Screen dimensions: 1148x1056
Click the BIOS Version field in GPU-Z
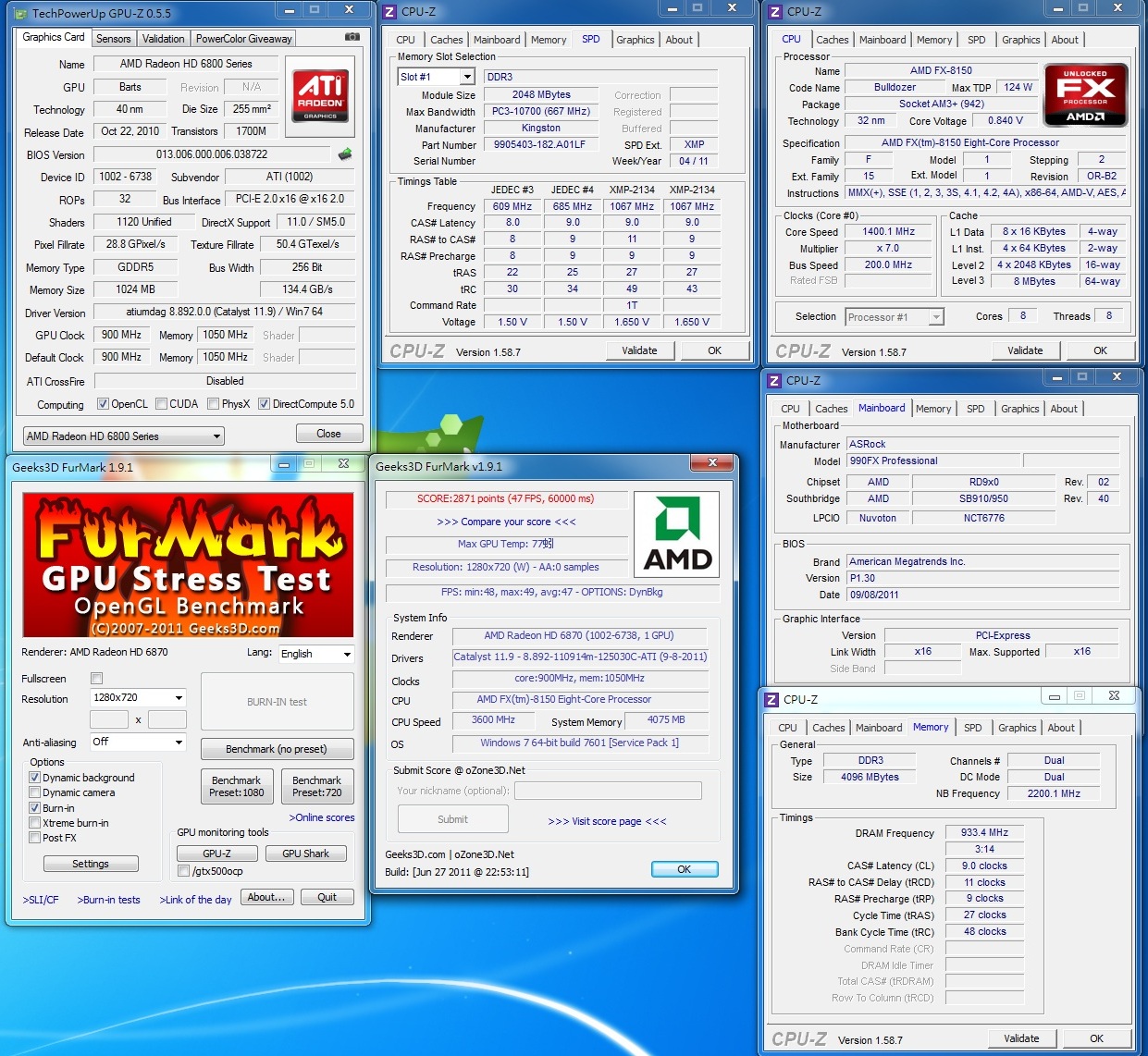pos(212,154)
